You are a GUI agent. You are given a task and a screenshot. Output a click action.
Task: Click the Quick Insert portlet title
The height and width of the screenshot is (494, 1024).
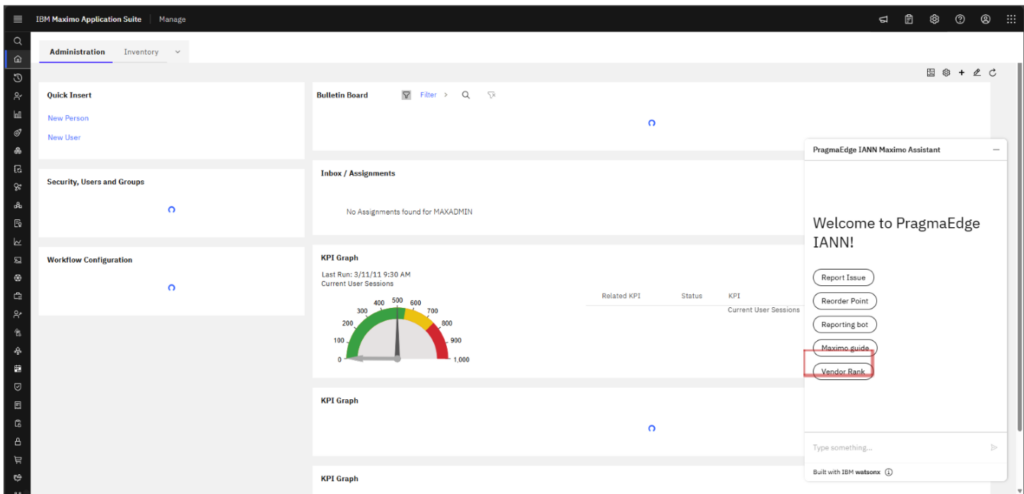click(69, 95)
